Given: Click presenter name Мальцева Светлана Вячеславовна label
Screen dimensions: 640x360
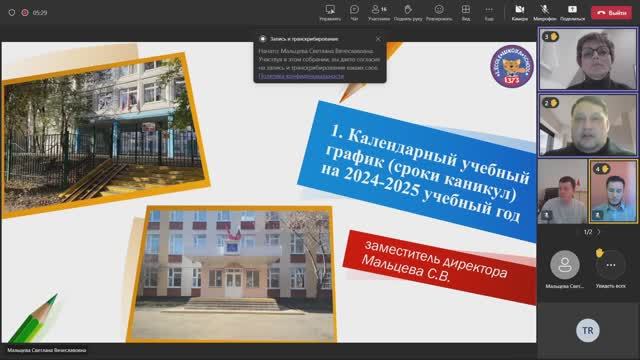Looking at the screenshot, I should (47, 350).
